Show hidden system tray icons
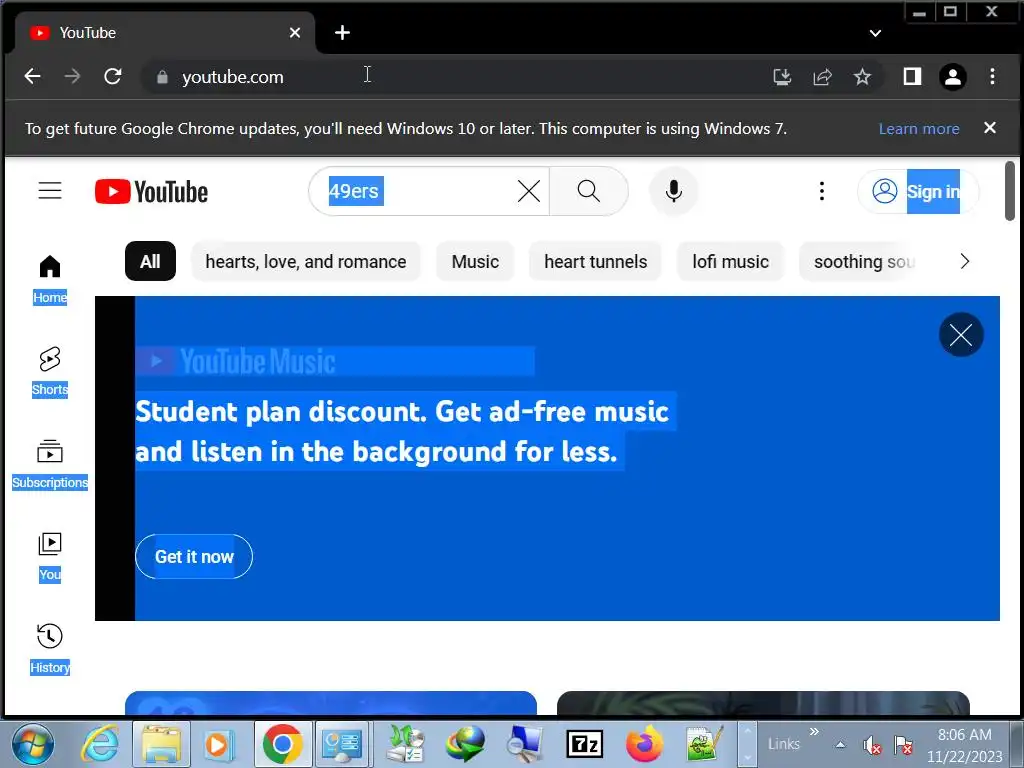Screen dimensions: 1024x768 [x=840, y=744]
